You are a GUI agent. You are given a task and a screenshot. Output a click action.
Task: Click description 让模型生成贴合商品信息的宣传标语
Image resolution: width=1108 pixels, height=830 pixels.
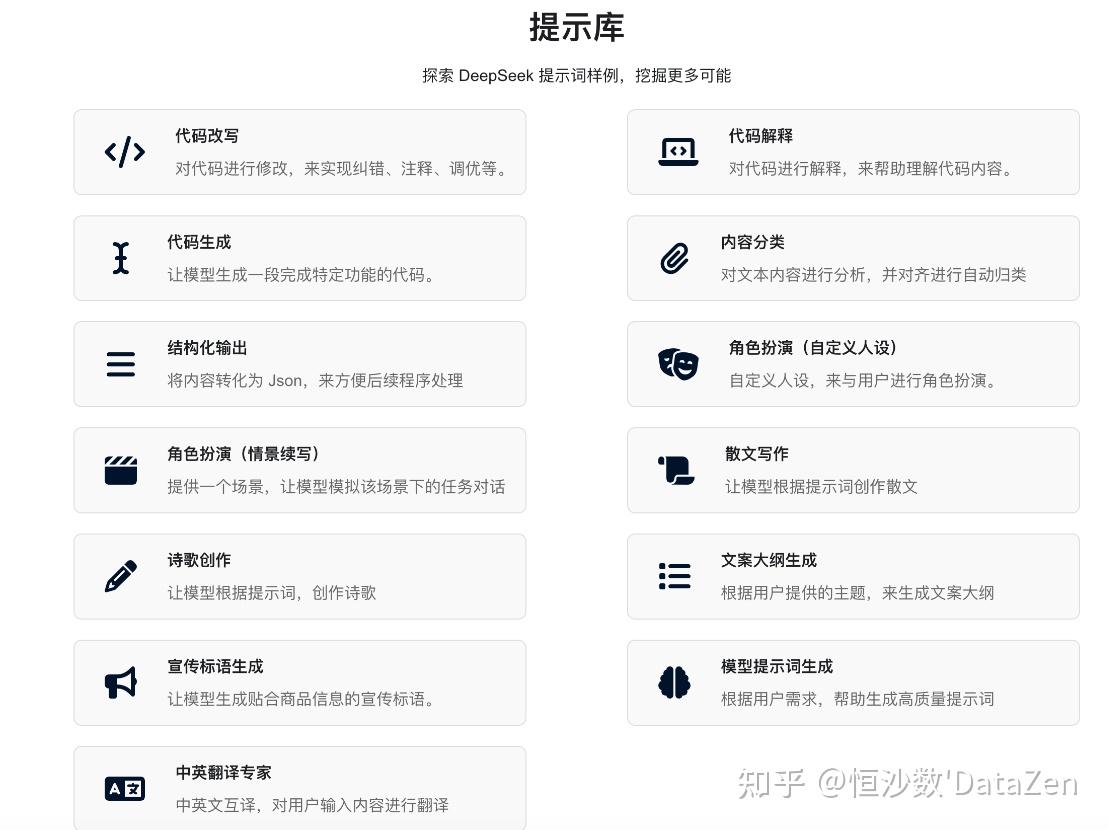click(x=302, y=699)
